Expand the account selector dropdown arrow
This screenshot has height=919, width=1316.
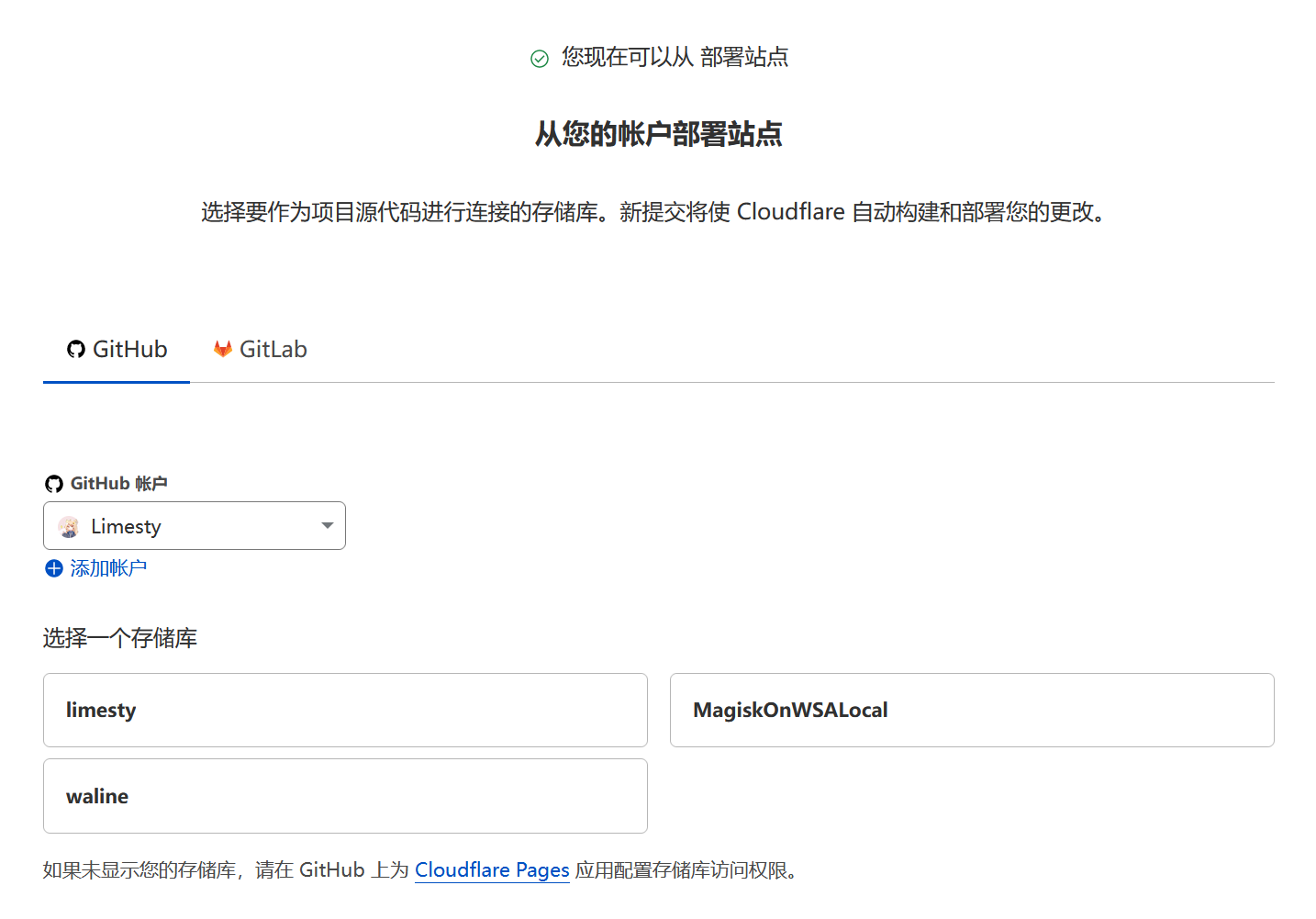point(327,526)
